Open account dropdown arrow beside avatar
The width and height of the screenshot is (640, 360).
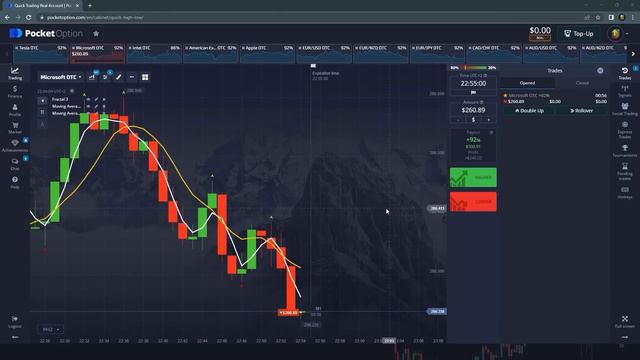click(x=627, y=34)
